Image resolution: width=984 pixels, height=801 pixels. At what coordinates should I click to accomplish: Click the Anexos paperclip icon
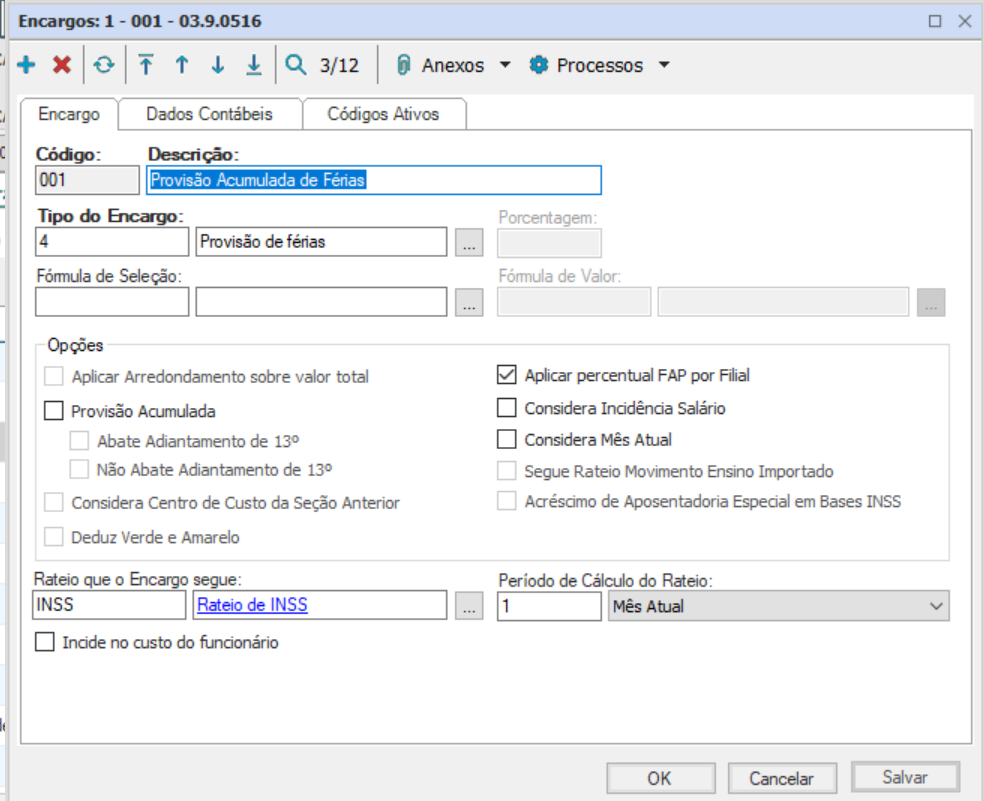pos(404,65)
